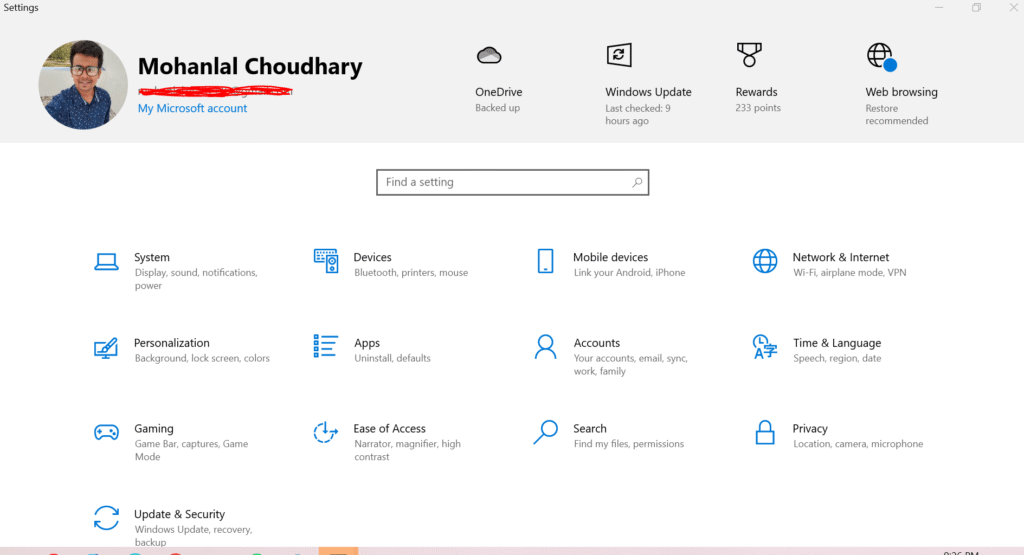
Task: Open the Gaming controller icon
Action: pyautogui.click(x=106, y=433)
